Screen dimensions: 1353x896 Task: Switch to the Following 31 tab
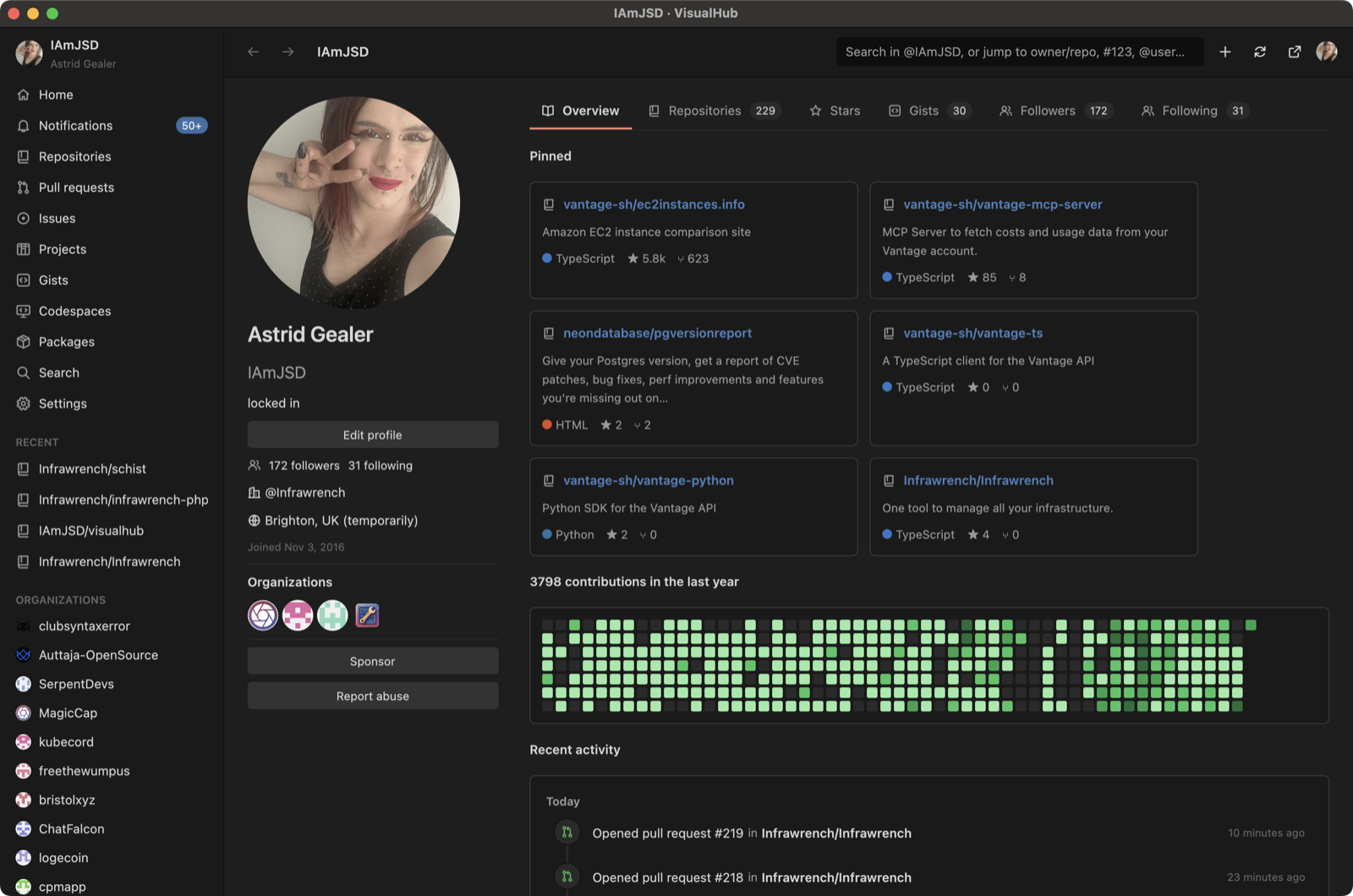coord(1195,111)
